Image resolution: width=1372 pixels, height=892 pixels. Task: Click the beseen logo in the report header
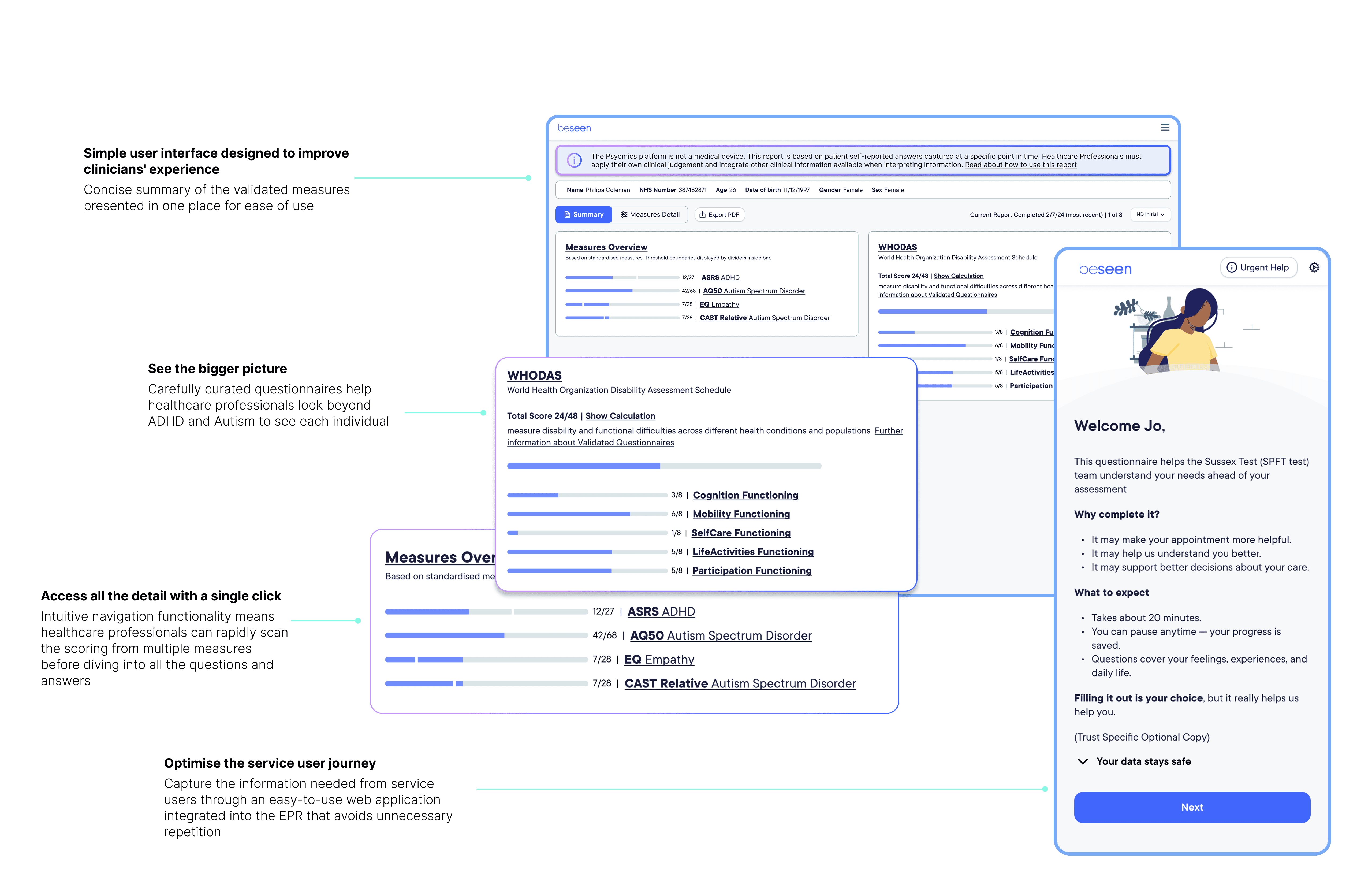point(574,128)
